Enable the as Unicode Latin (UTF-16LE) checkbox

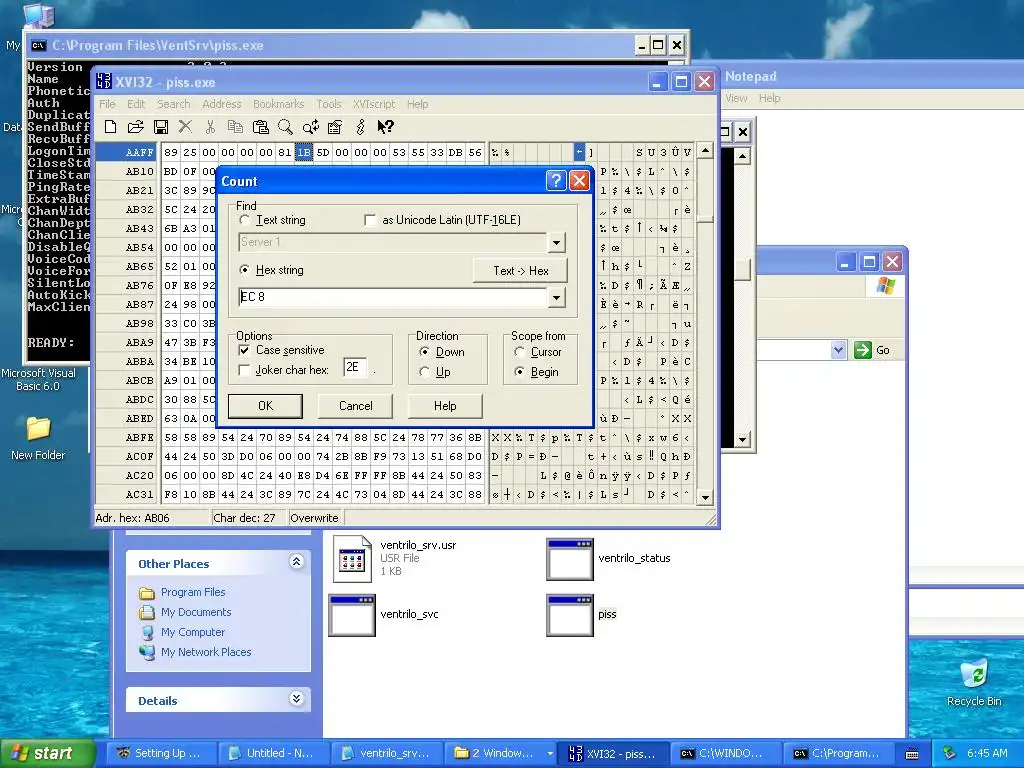(x=370, y=221)
